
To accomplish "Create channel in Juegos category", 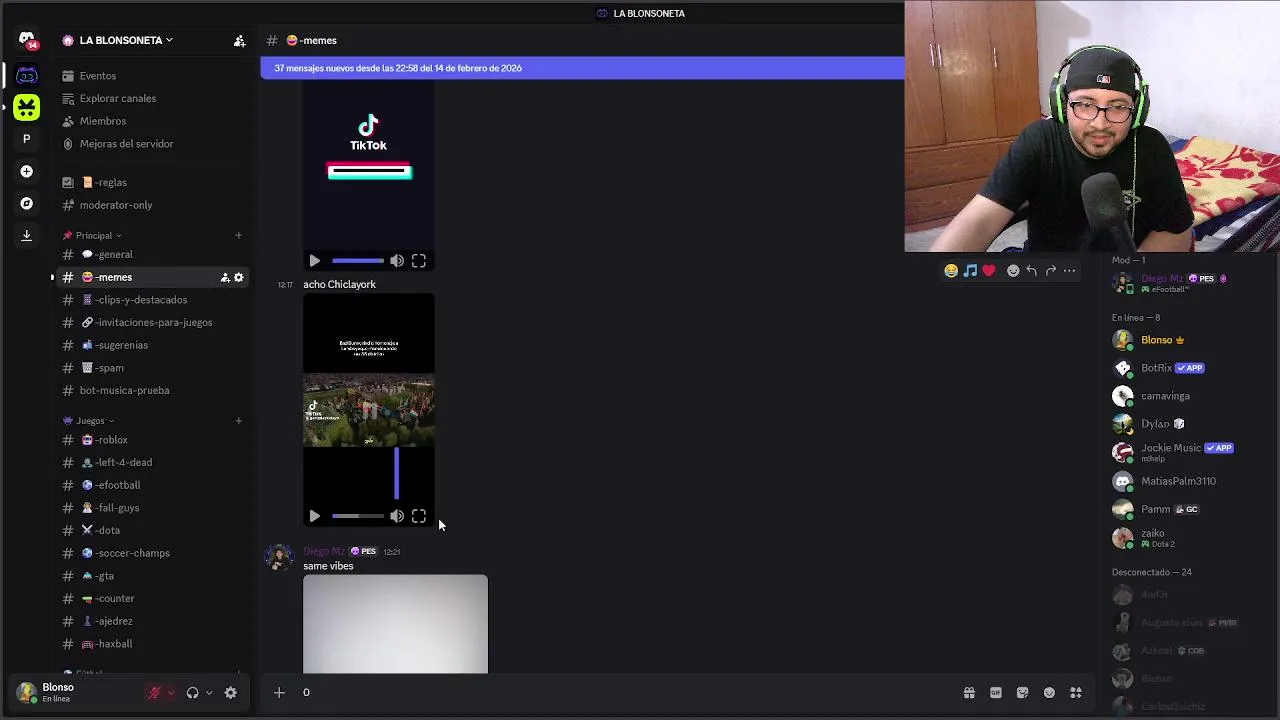I will coord(238,420).
